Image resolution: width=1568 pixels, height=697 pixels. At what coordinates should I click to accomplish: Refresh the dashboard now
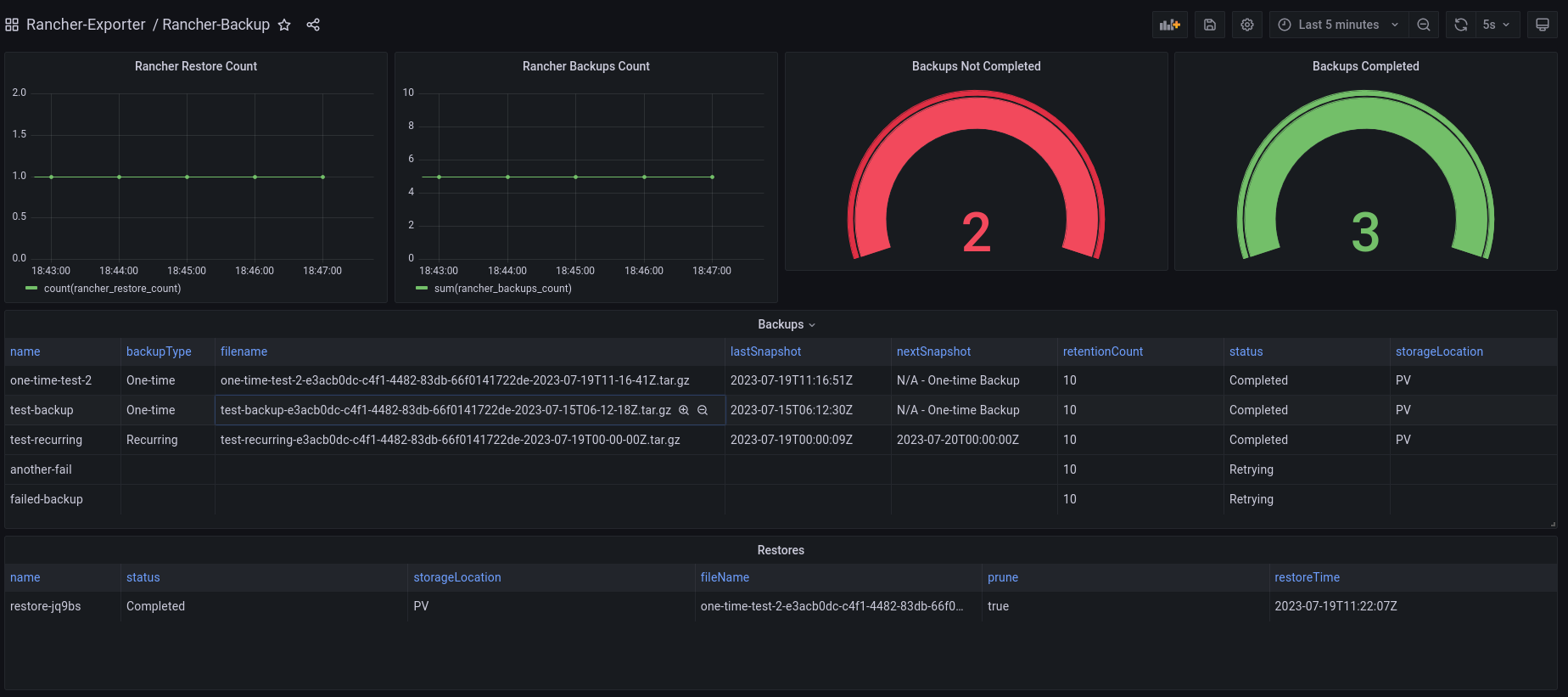[1461, 25]
